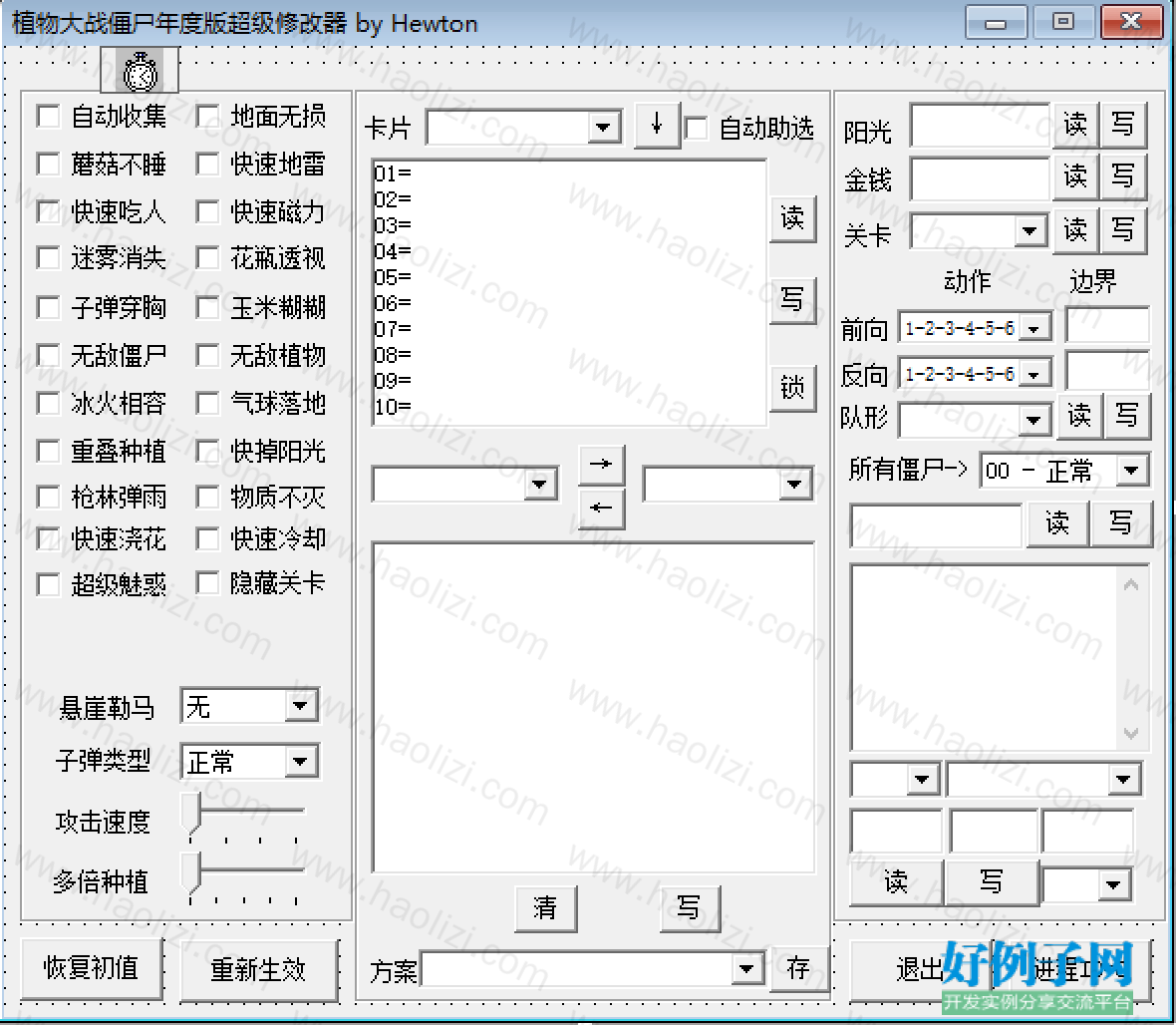Click input field below 所有僵尸

[x=936, y=524]
